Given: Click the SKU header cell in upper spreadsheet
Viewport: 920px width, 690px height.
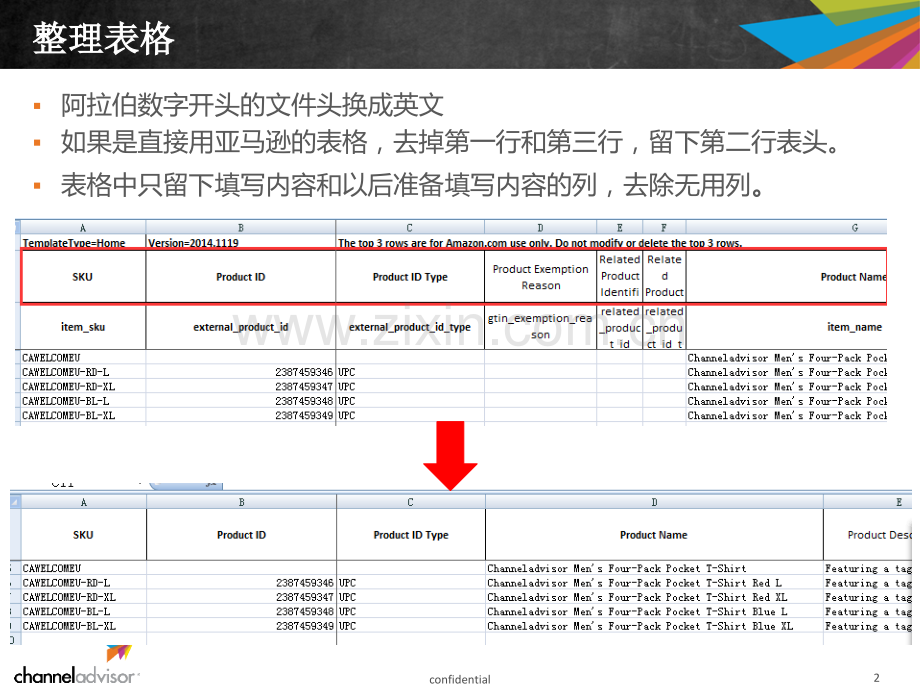Looking at the screenshot, I should click(x=83, y=277).
